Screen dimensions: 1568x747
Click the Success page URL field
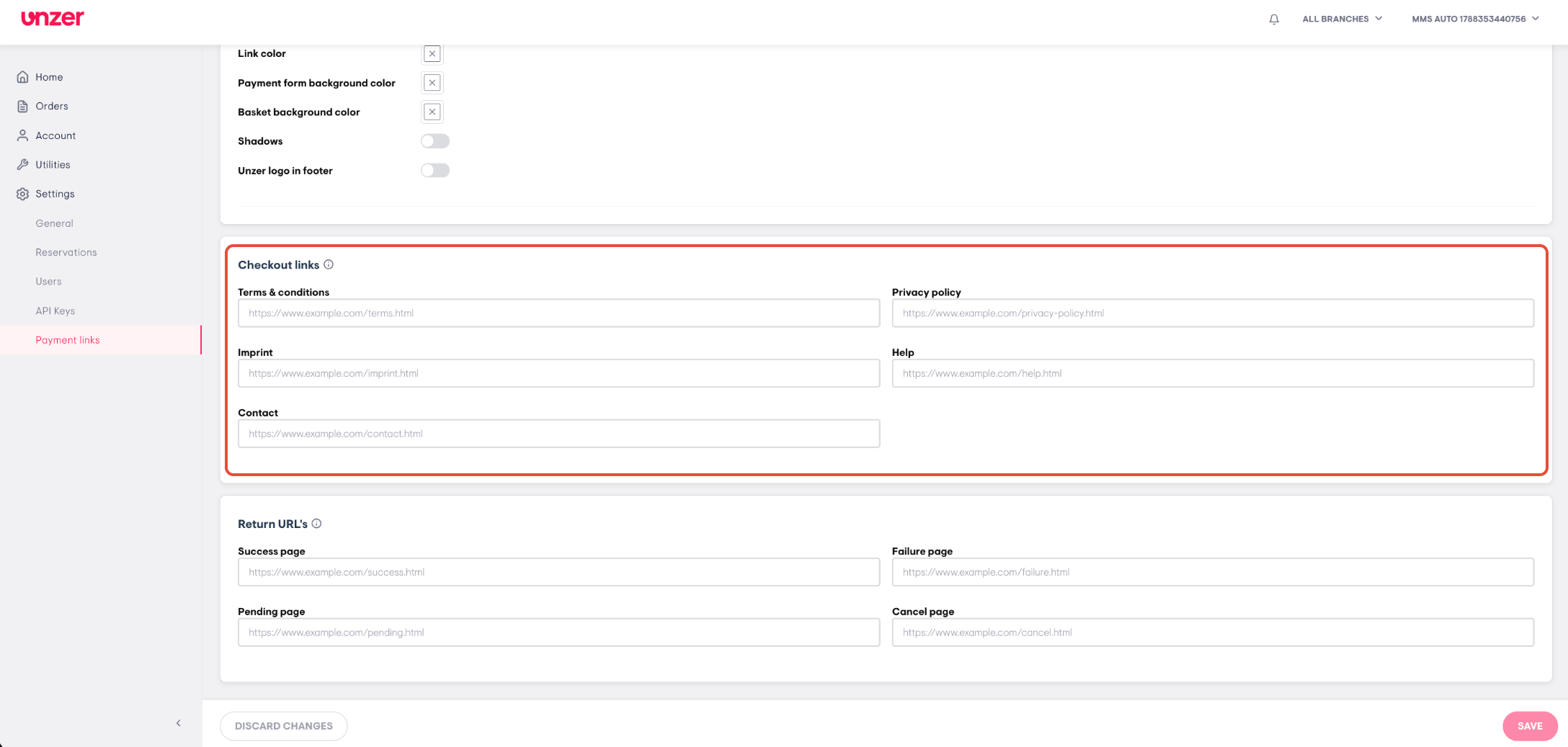(x=559, y=572)
